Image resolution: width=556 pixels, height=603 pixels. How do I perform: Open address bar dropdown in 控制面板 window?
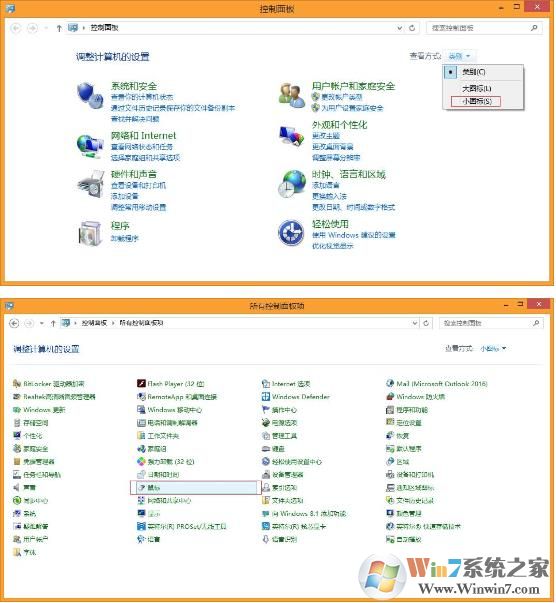pyautogui.click(x=400, y=28)
